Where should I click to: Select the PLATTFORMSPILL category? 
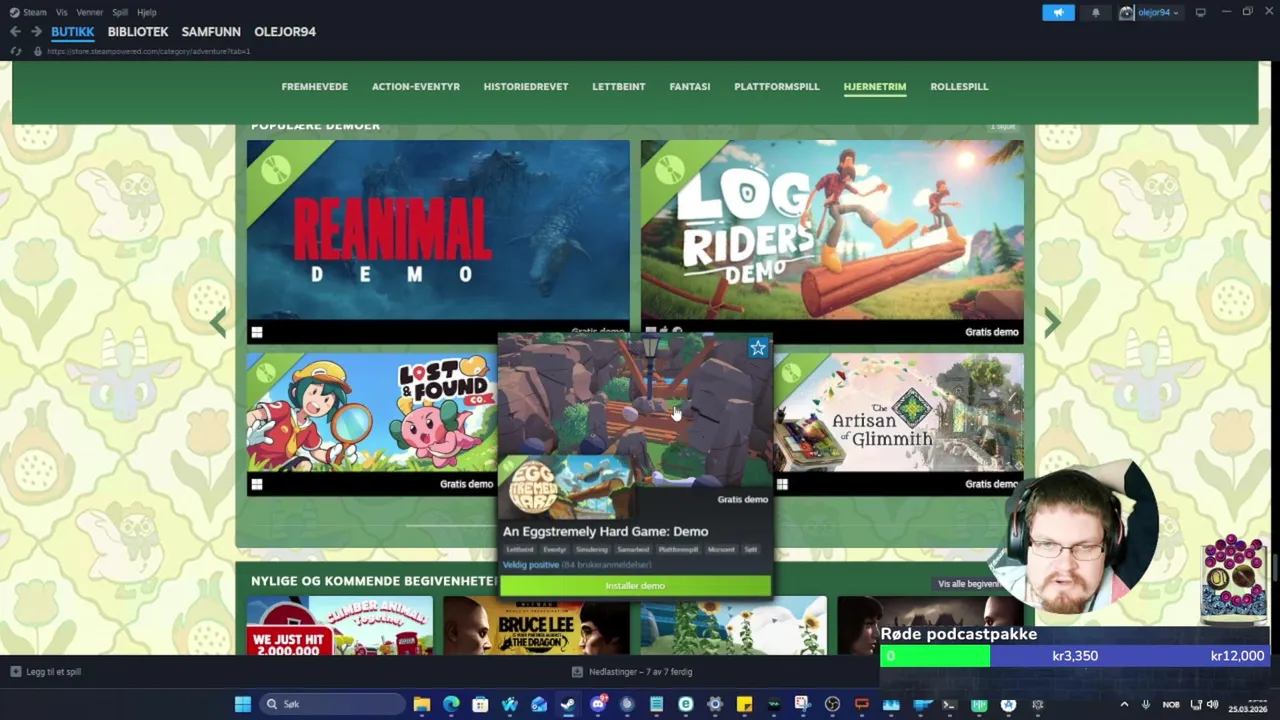[777, 87]
